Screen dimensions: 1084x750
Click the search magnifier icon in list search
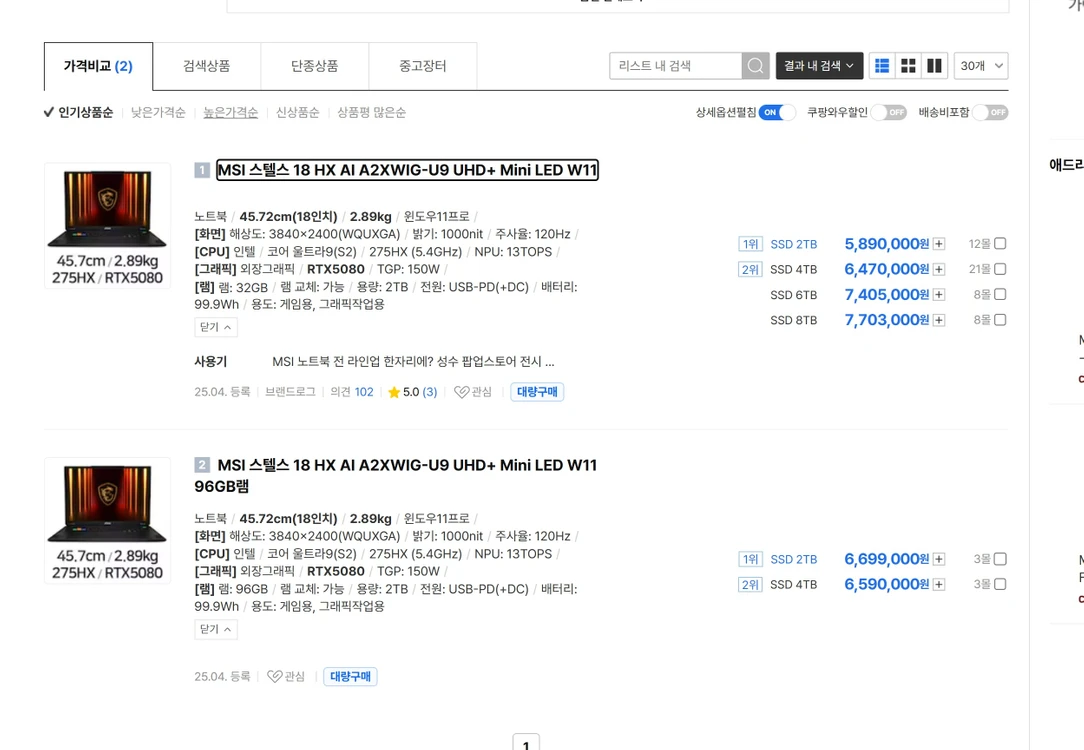pos(756,66)
